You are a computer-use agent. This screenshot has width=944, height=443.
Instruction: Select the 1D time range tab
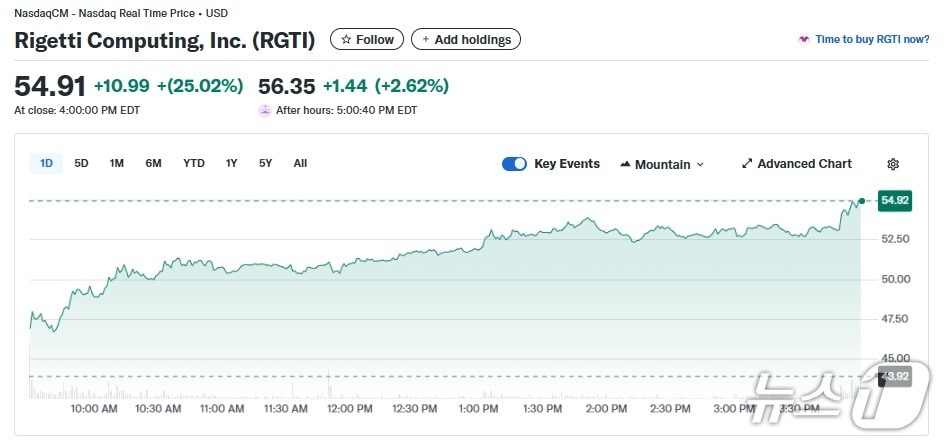(46, 163)
